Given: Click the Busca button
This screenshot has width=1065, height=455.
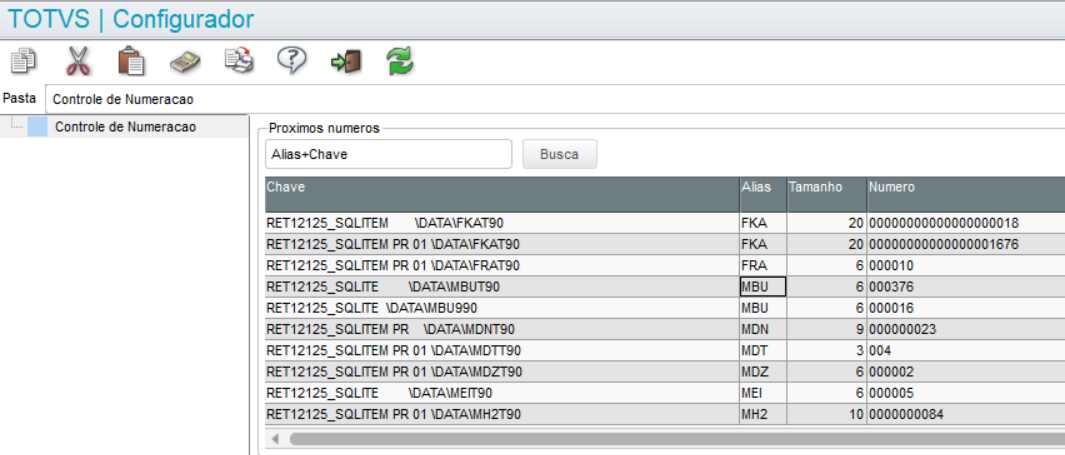Looking at the screenshot, I should click(x=560, y=154).
